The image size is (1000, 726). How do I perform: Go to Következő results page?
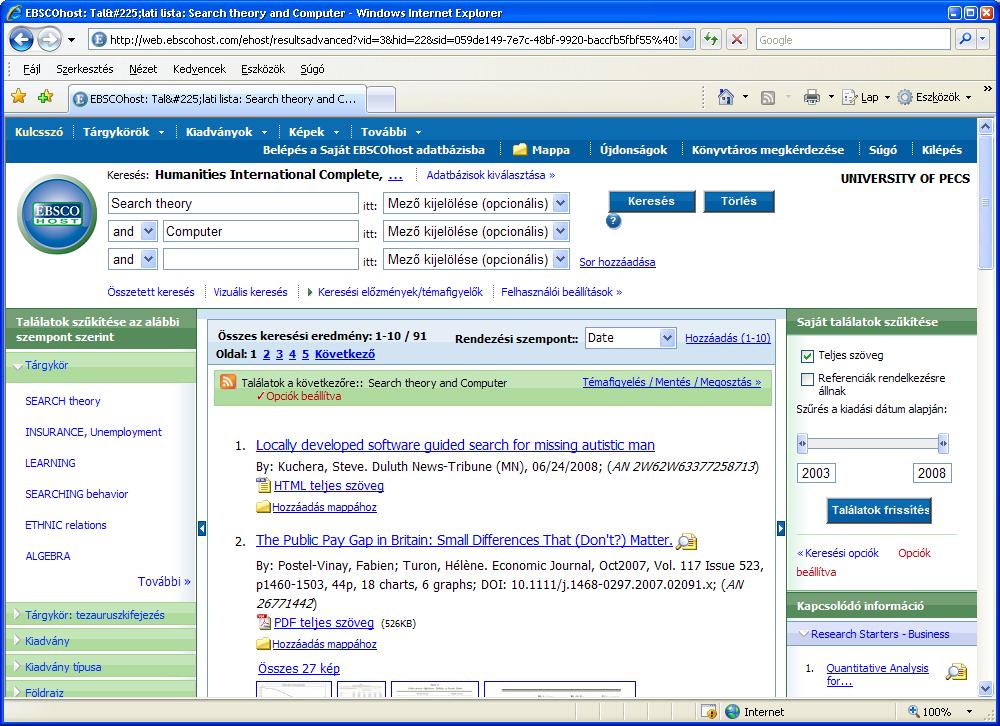pyautogui.click(x=344, y=354)
